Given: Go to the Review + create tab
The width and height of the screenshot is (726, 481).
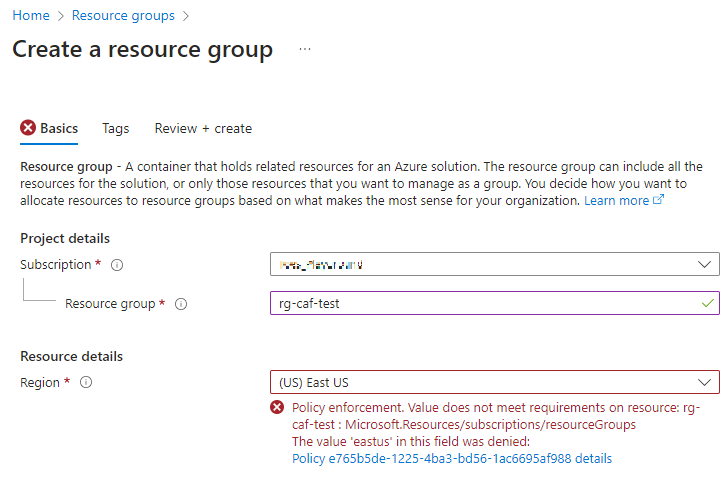Looking at the screenshot, I should [x=203, y=128].
